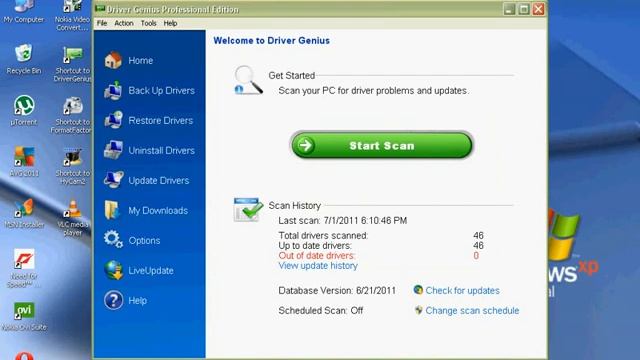This screenshot has width=640, height=360.
Task: Click the Change scan schedule link
Action: click(x=472, y=311)
